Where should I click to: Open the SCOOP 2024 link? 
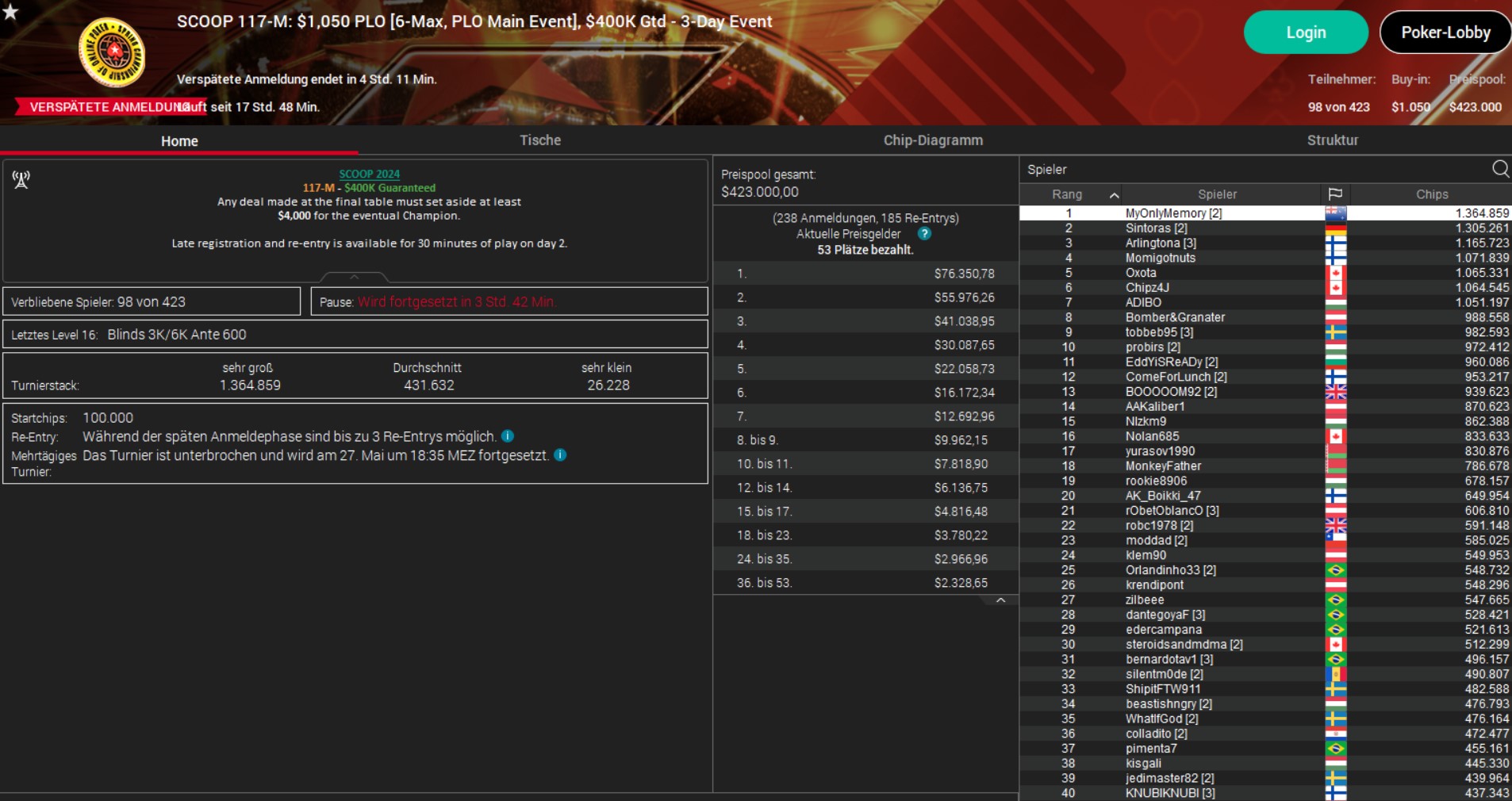point(369,174)
